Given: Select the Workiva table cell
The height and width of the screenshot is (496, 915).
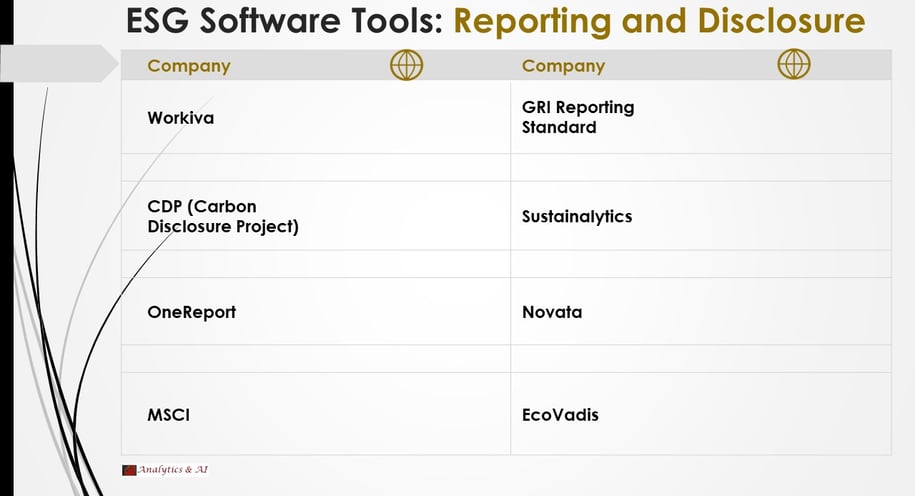Looking at the screenshot, I should point(316,117).
